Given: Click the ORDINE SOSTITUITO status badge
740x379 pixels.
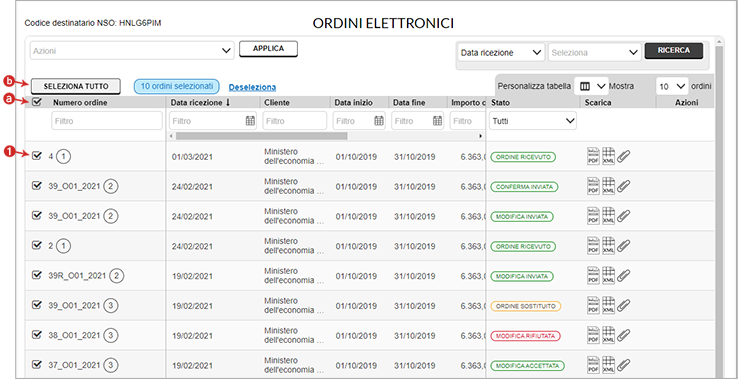Looking at the screenshot, I should pos(526,306).
